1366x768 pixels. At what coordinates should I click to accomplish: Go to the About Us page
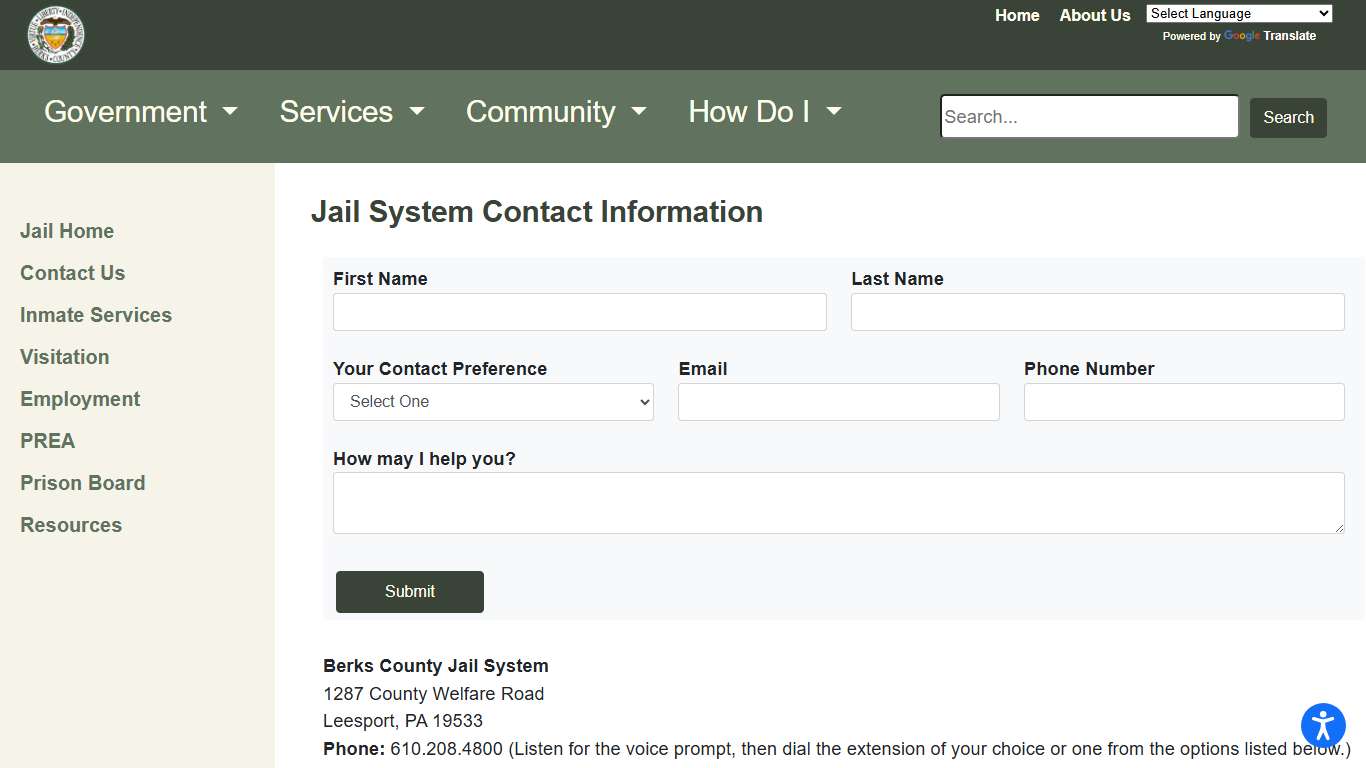[1094, 16]
